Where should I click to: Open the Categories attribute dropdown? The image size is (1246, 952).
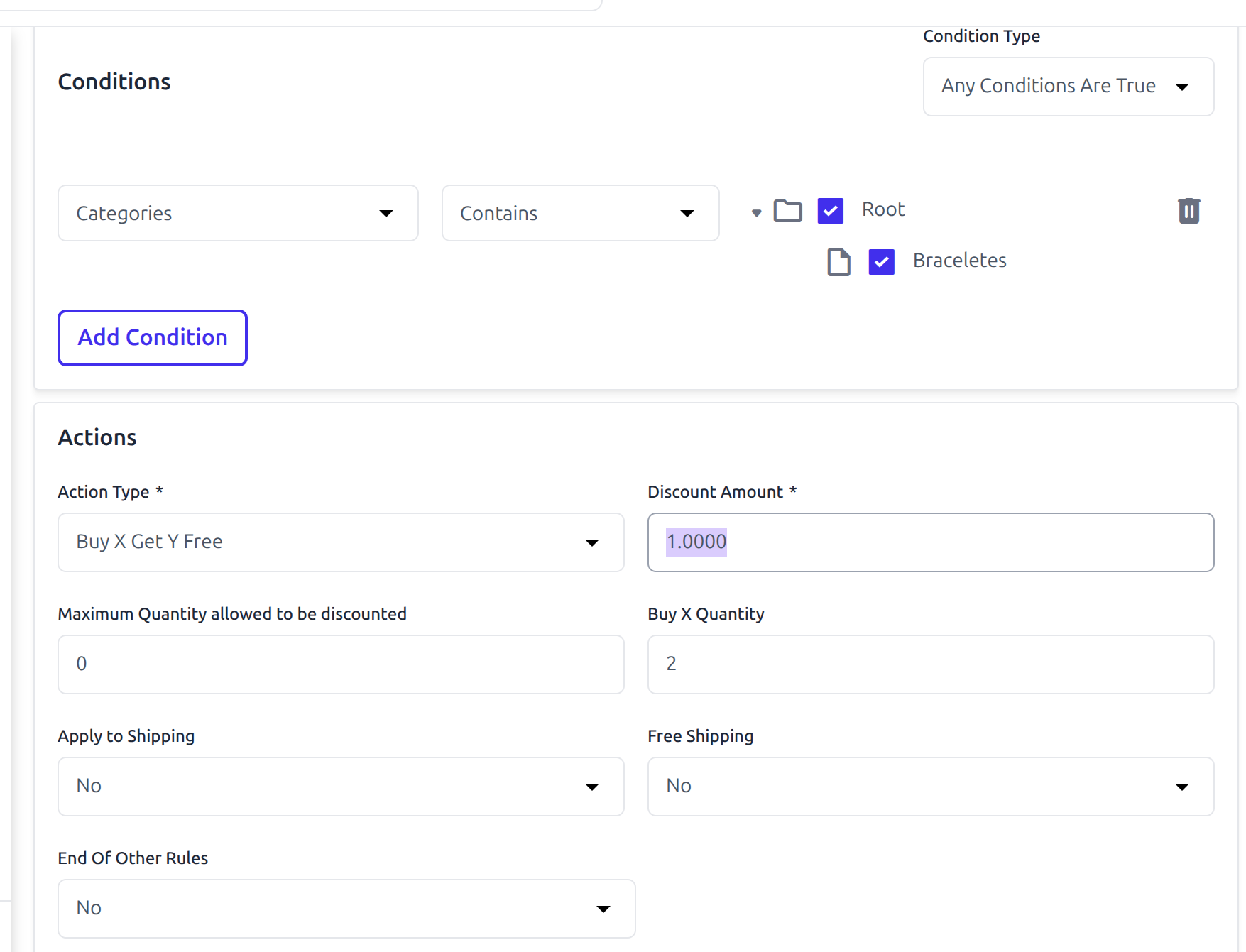point(238,213)
